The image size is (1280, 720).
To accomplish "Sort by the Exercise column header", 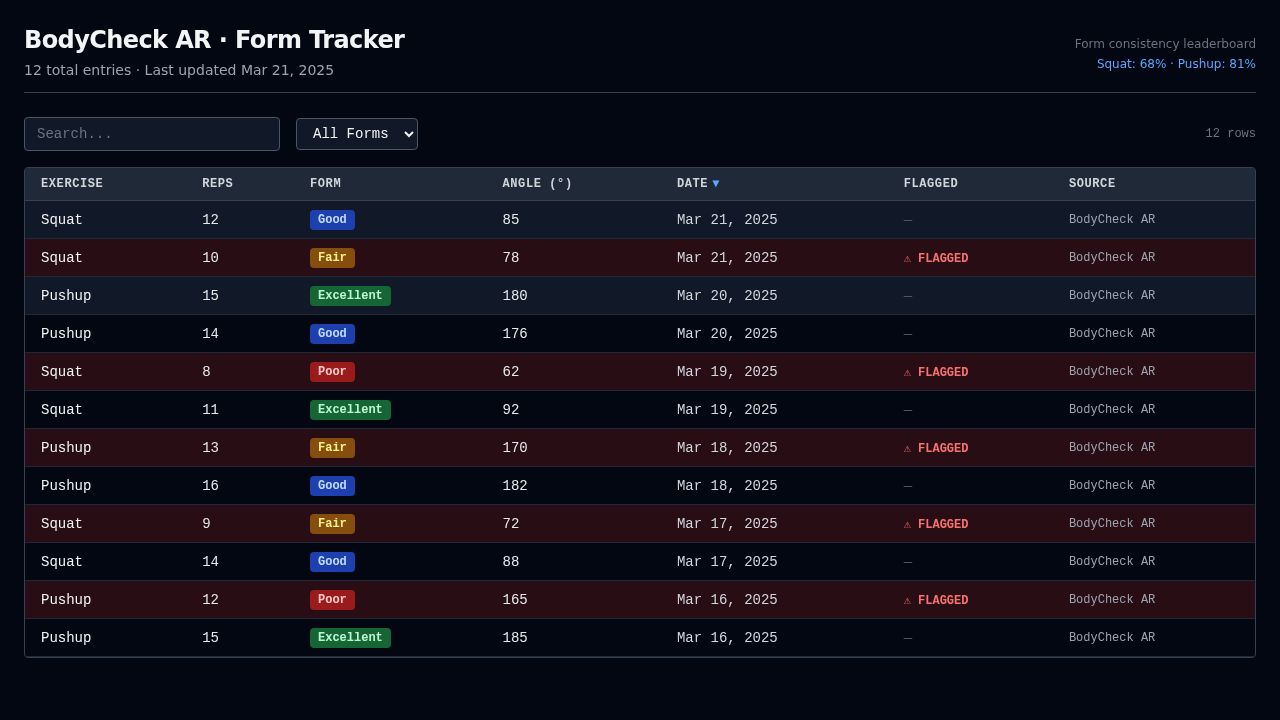I will point(72,184).
